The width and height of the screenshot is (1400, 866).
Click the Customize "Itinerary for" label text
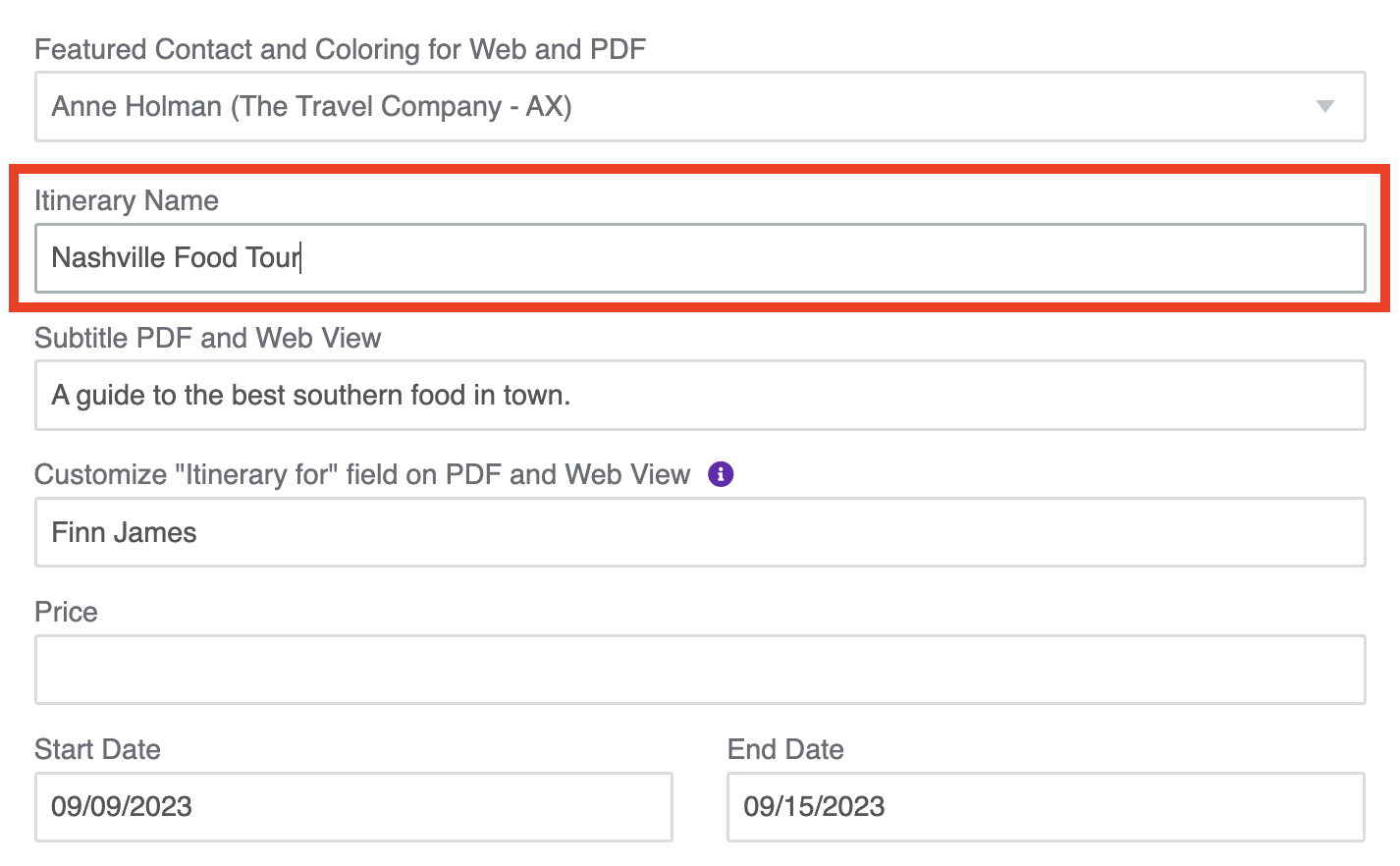pyautogui.click(x=362, y=474)
